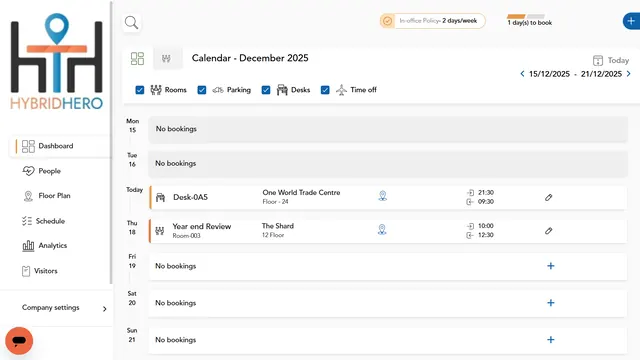Click 'One World Trade Centre' text
The width and height of the screenshot is (640, 360).
coord(301,193)
